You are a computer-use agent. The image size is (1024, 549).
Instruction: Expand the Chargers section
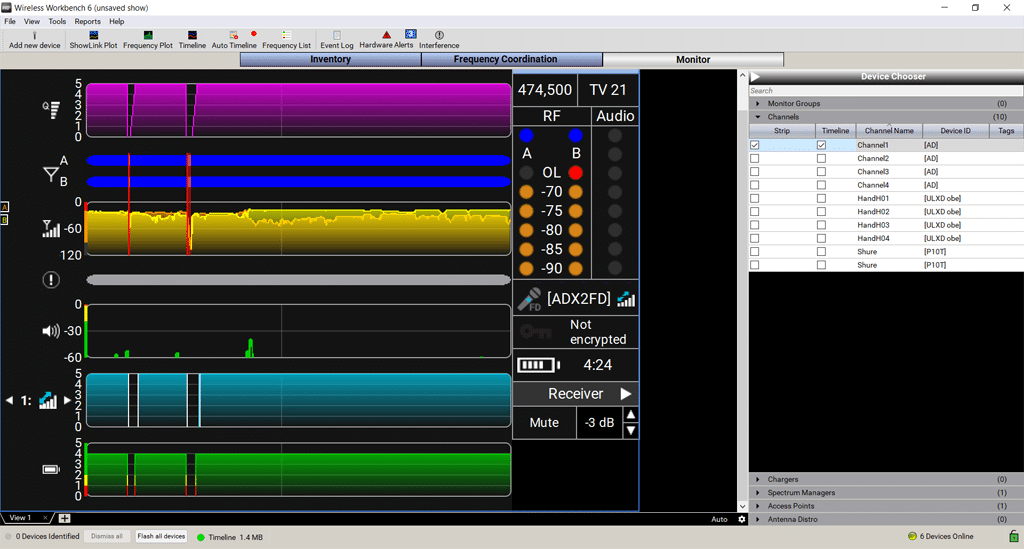click(758, 480)
